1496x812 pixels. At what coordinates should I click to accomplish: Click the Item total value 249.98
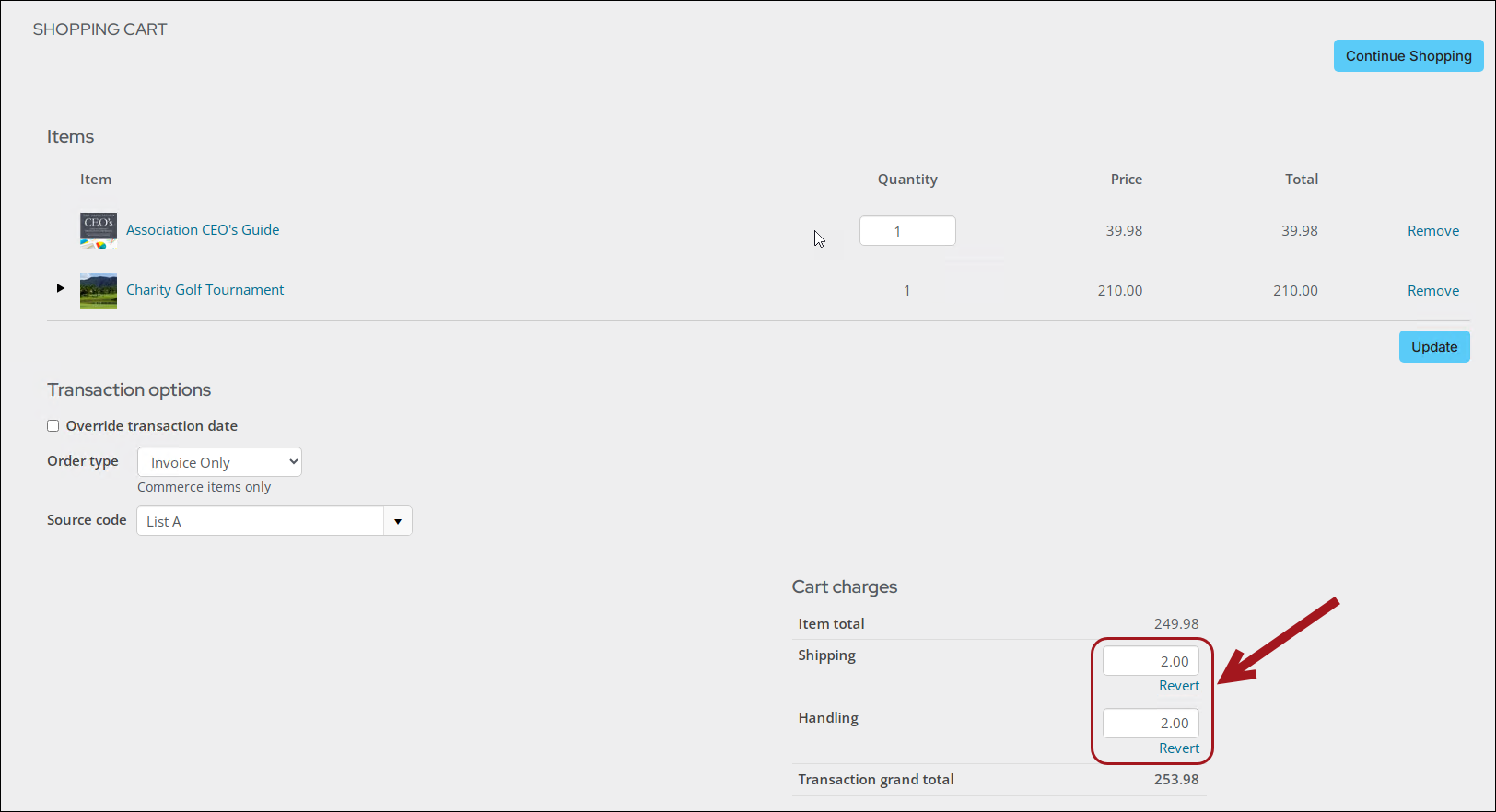tap(1176, 624)
